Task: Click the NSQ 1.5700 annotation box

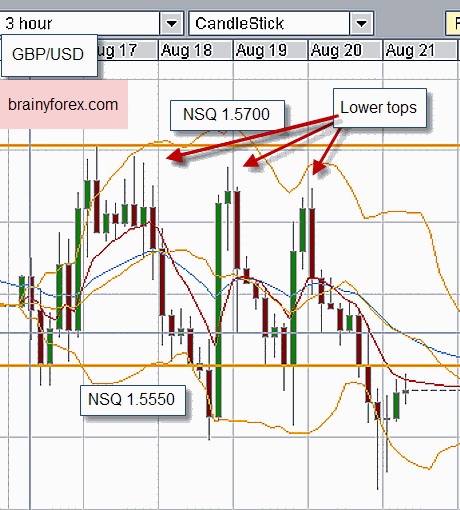Action: click(x=227, y=115)
